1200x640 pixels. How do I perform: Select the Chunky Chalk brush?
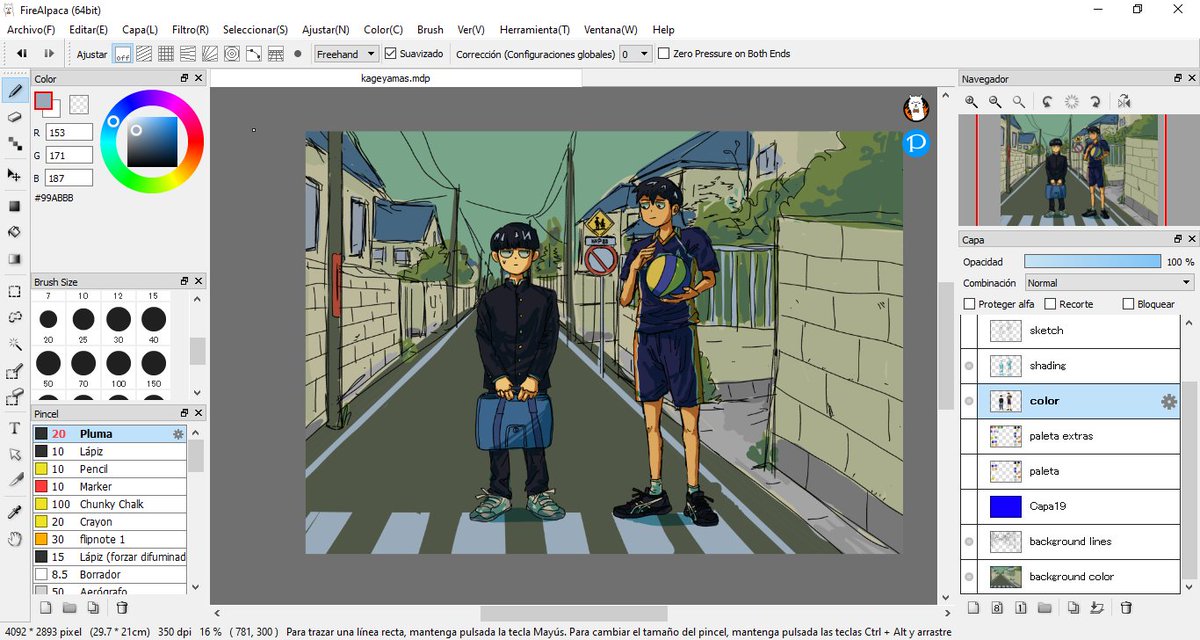click(109, 504)
